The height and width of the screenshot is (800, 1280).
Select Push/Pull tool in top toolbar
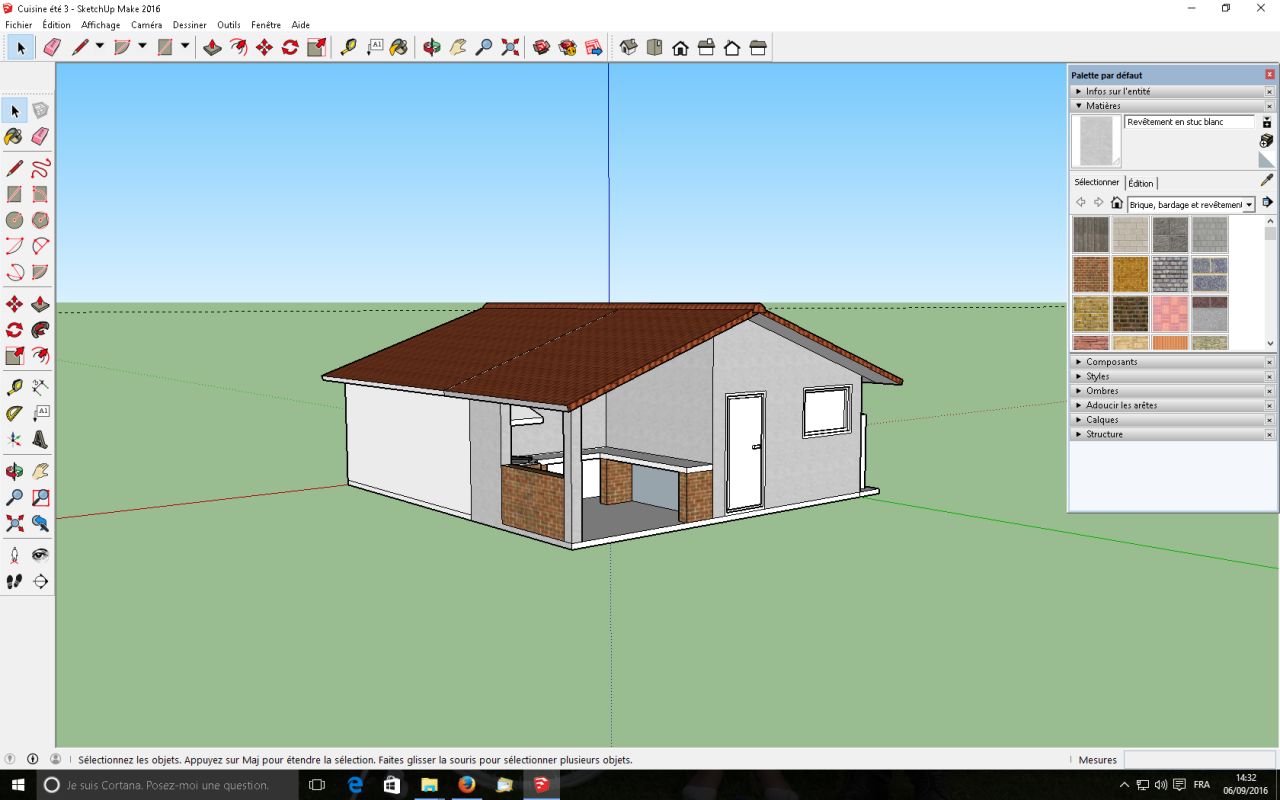point(212,47)
